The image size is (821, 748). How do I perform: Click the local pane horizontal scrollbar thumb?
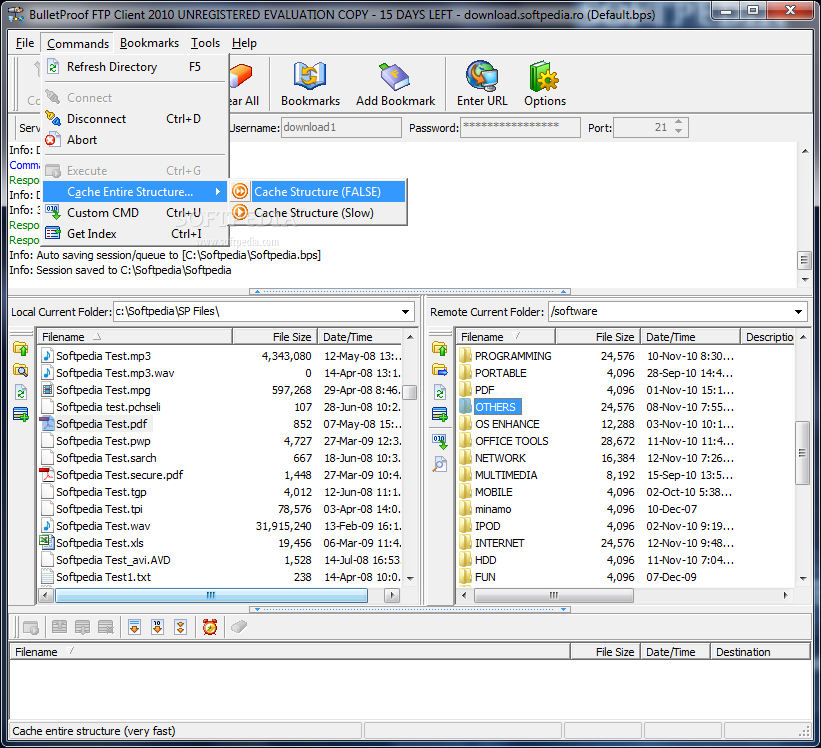[211, 595]
